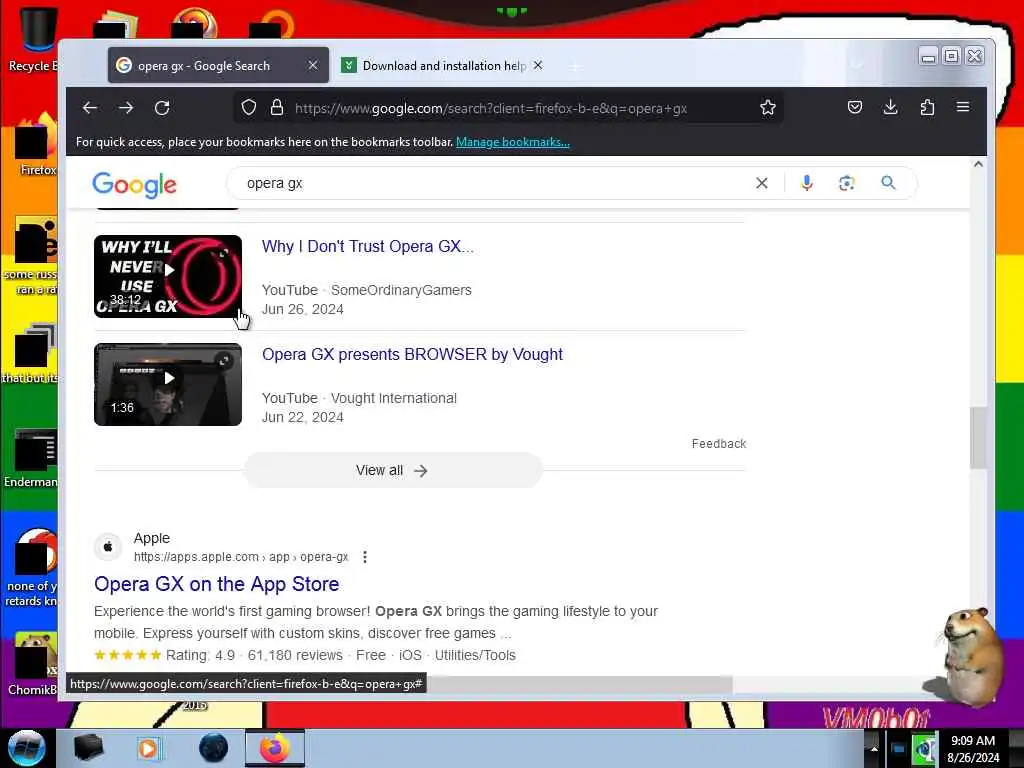The image size is (1024, 768).
Task: View site security via the padlock icon
Action: tap(277, 108)
